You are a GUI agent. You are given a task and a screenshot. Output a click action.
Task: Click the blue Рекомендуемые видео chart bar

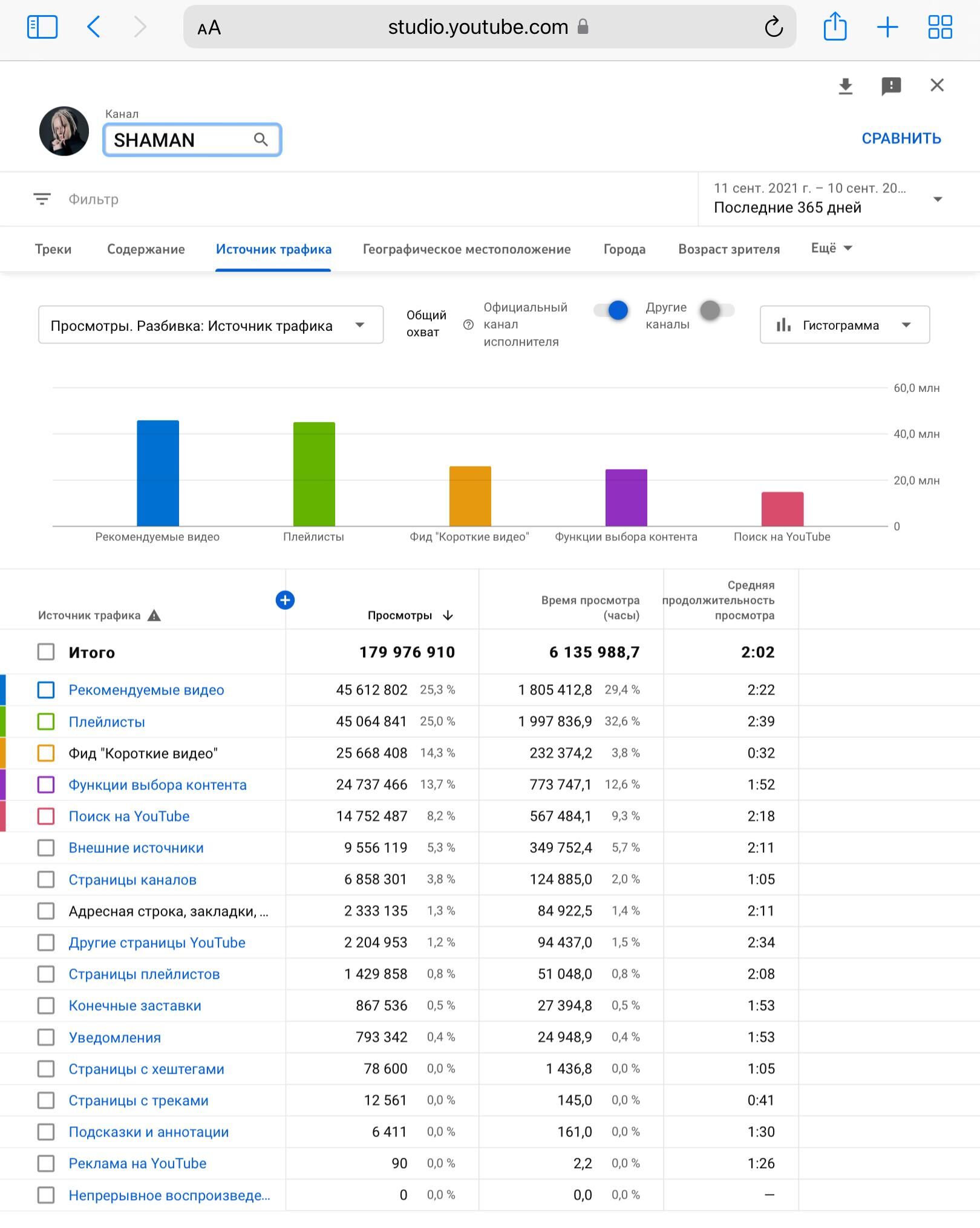pyautogui.click(x=158, y=473)
